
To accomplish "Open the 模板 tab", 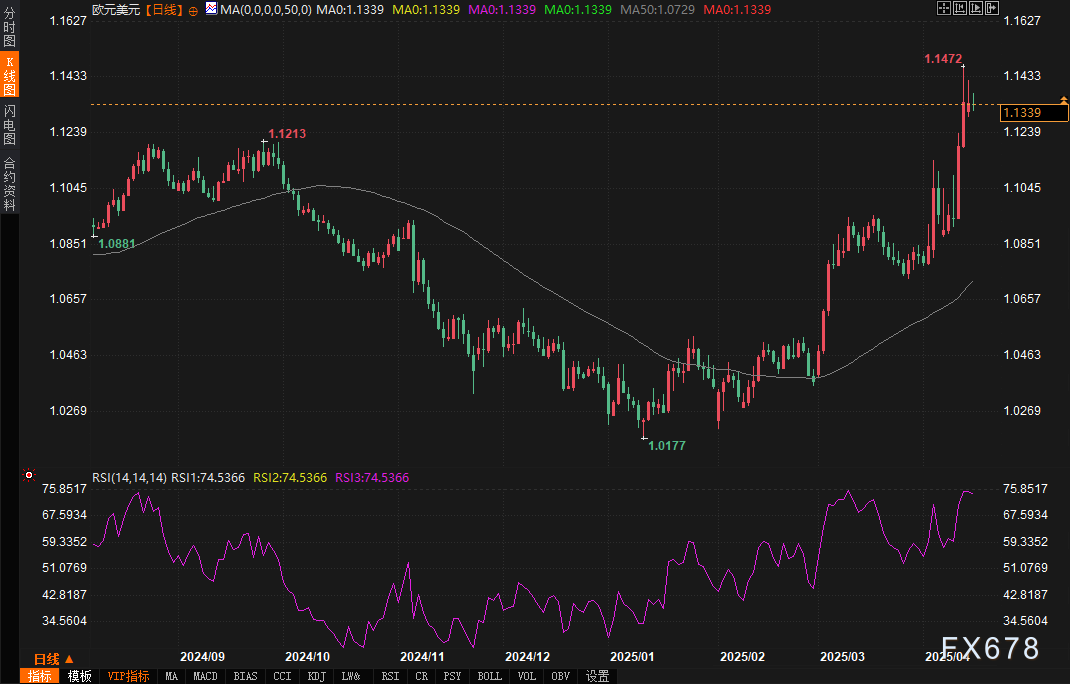I will pyautogui.click(x=80, y=676).
